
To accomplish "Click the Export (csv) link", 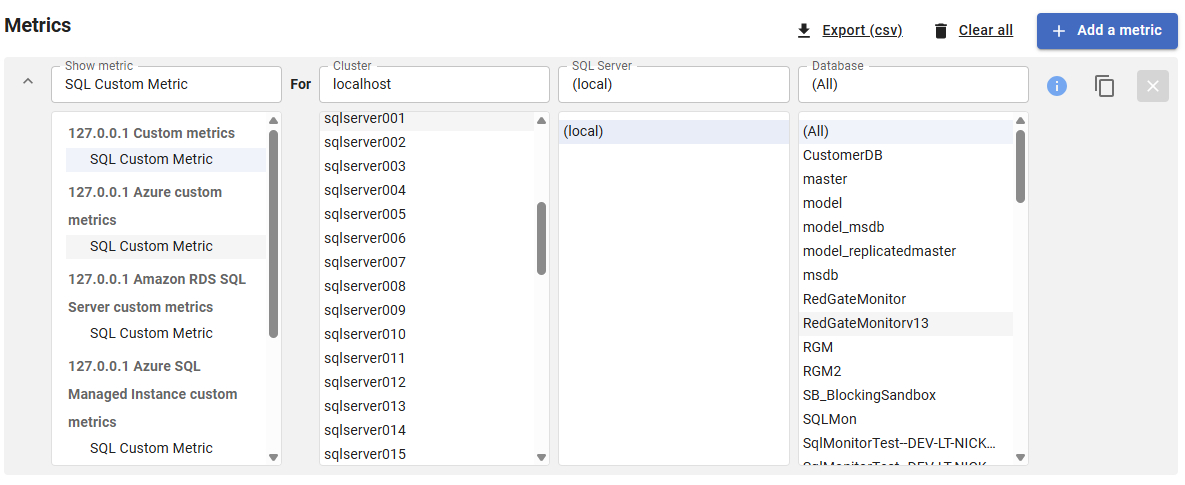I will pyautogui.click(x=862, y=31).
